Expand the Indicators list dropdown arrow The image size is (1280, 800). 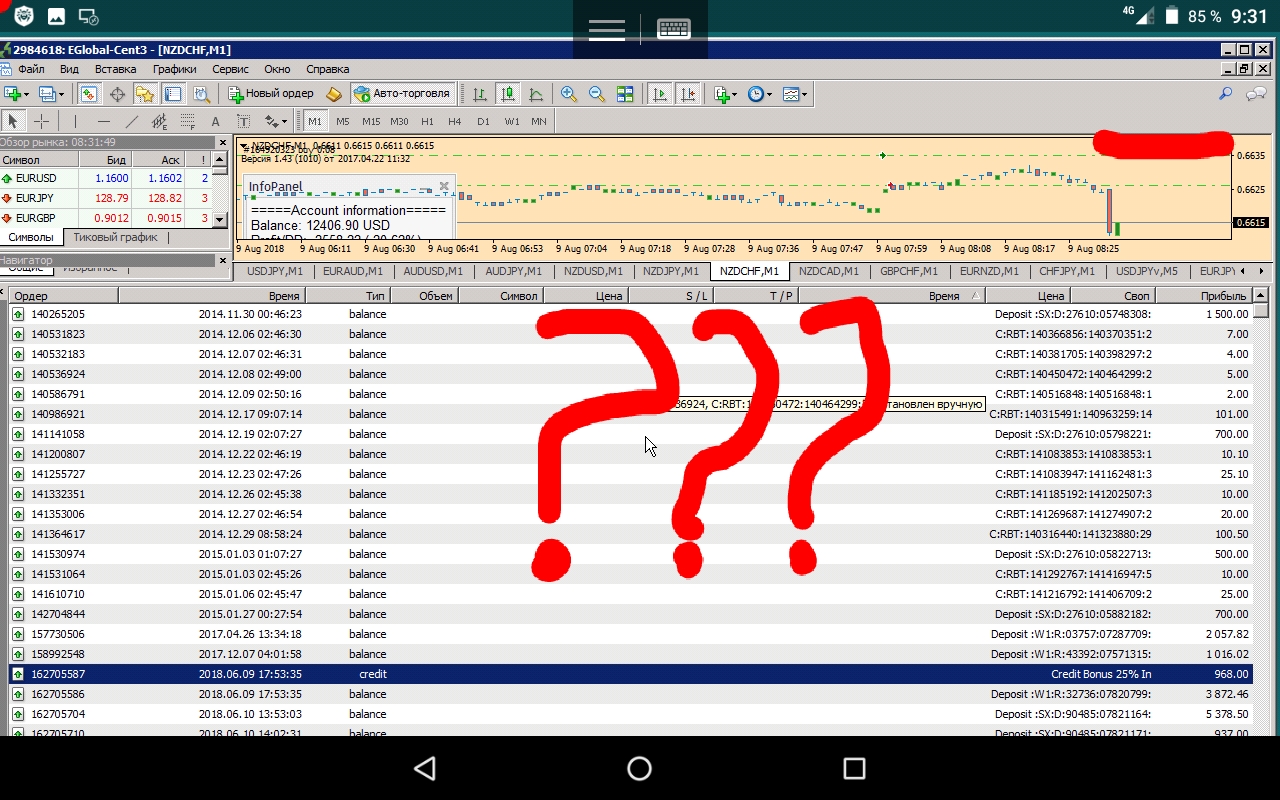click(734, 94)
